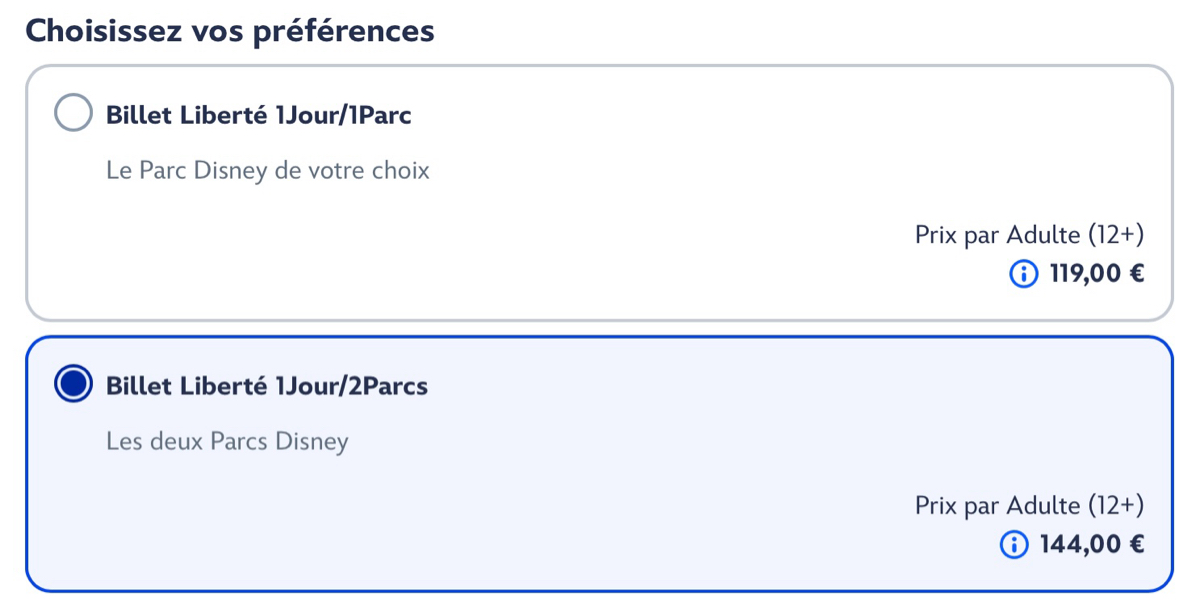Click the "Billet Liberté 1Jour/1Parc" title

[x=258, y=115]
